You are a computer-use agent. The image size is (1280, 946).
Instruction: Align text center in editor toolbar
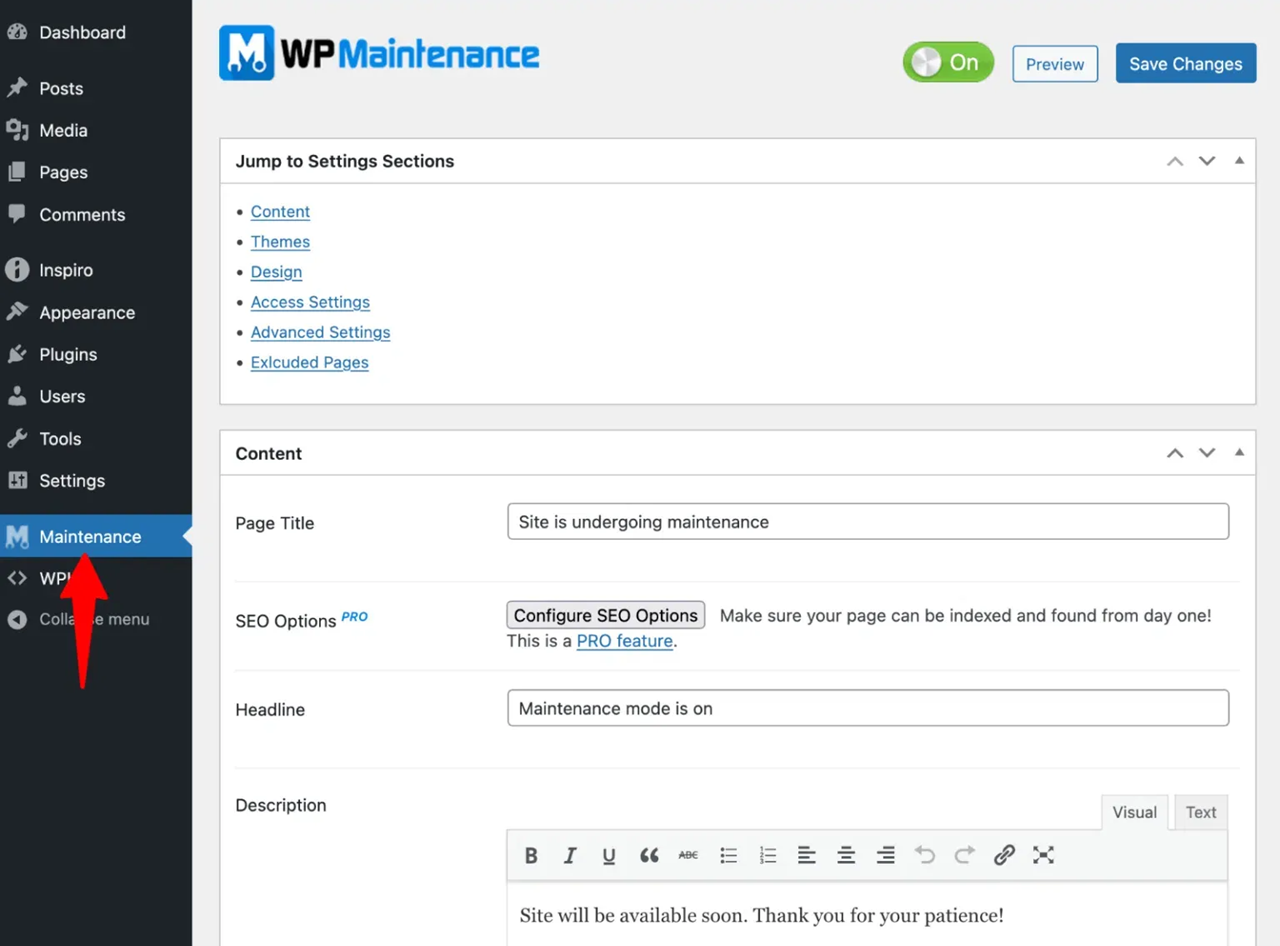pos(846,855)
